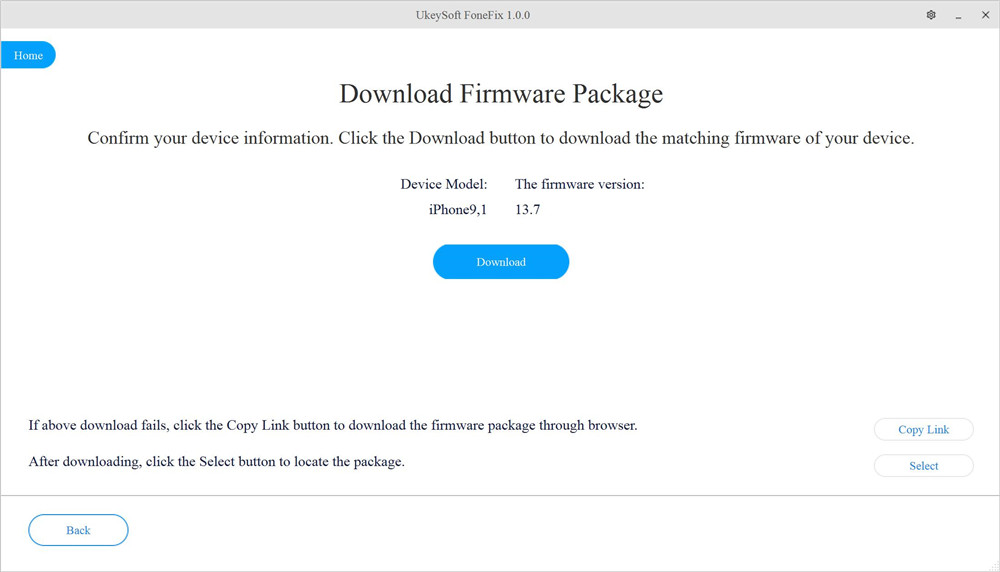Click the divider line above Back button
This screenshot has width=1000, height=572.
(500, 494)
